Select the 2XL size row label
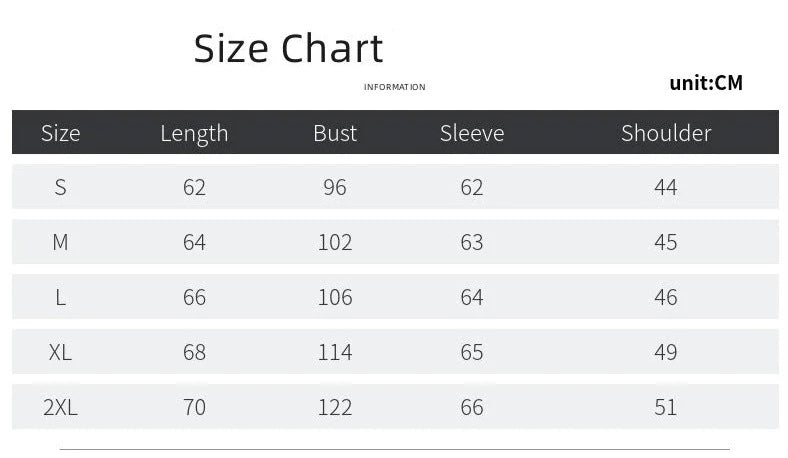 pyautogui.click(x=60, y=407)
